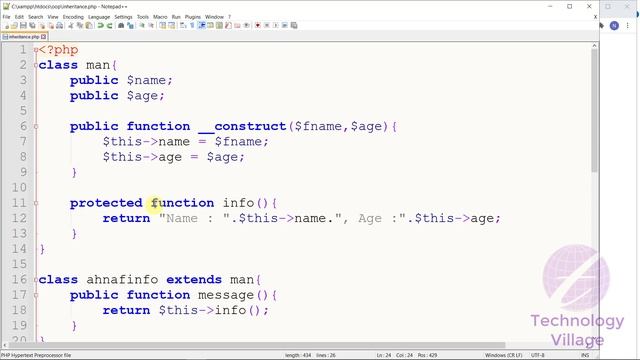Toggle the highlighted Indent Guide icon
Image resolution: width=640 pixels, height=360 pixels.
pyautogui.click(x=201, y=25)
